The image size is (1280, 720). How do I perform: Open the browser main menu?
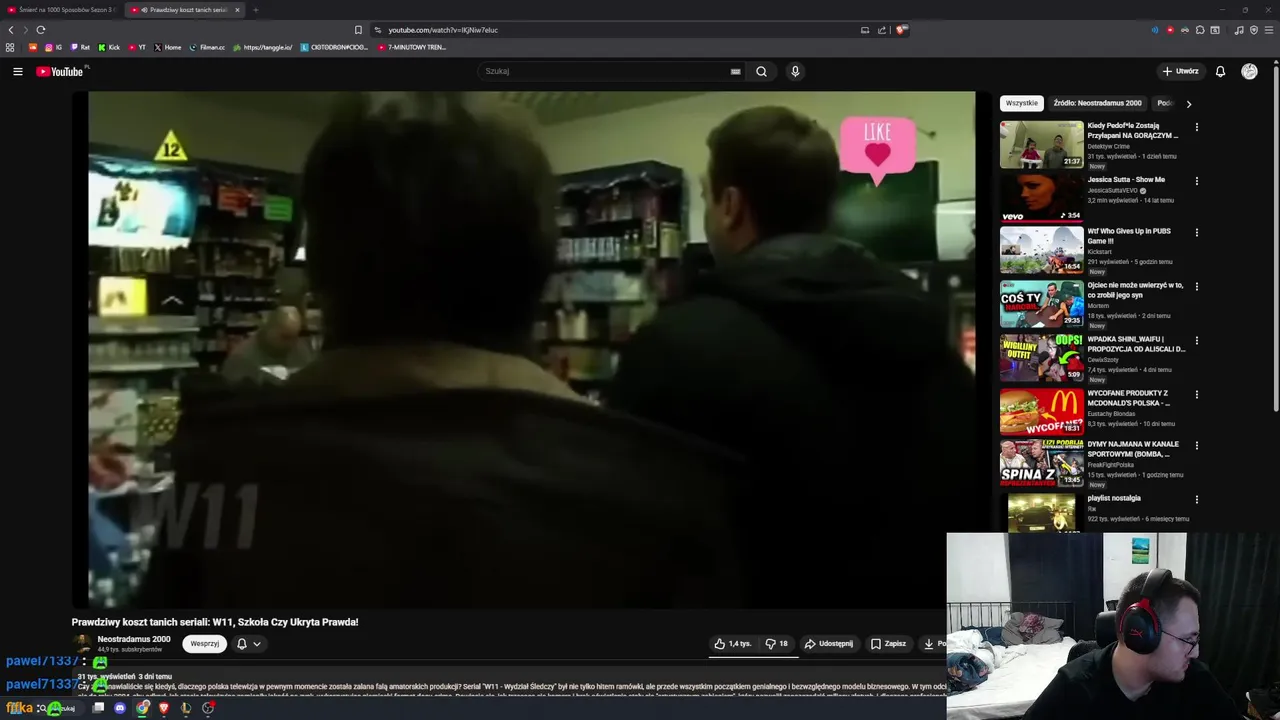(1269, 30)
